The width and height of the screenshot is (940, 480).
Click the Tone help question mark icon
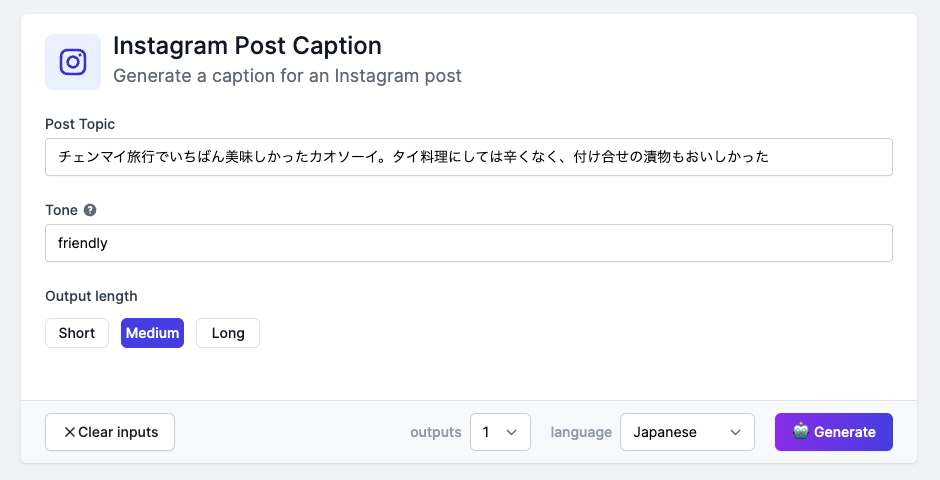(x=90, y=210)
